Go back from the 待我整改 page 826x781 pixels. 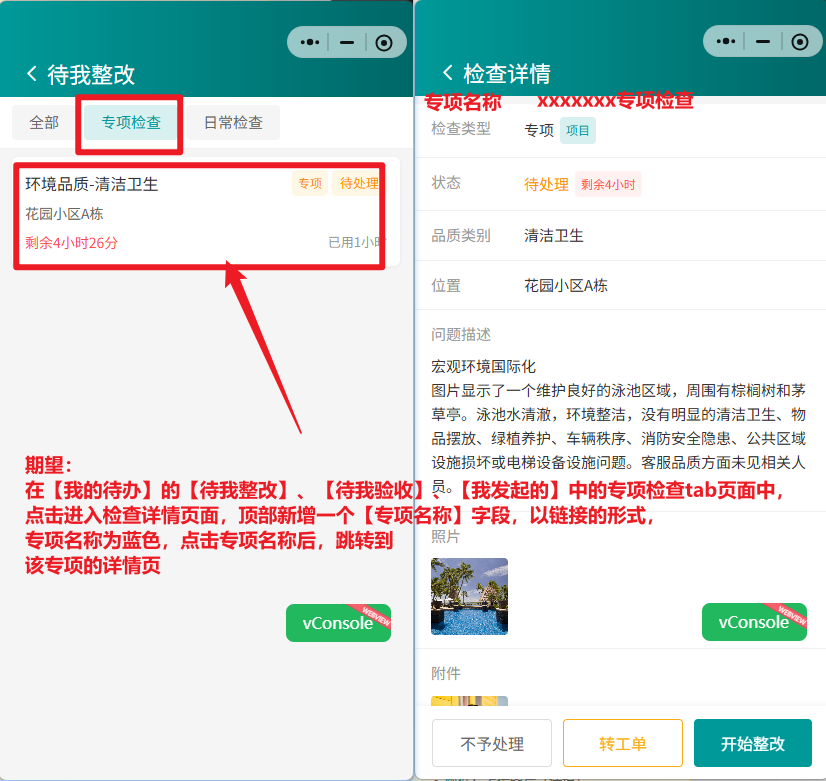click(x=32, y=74)
